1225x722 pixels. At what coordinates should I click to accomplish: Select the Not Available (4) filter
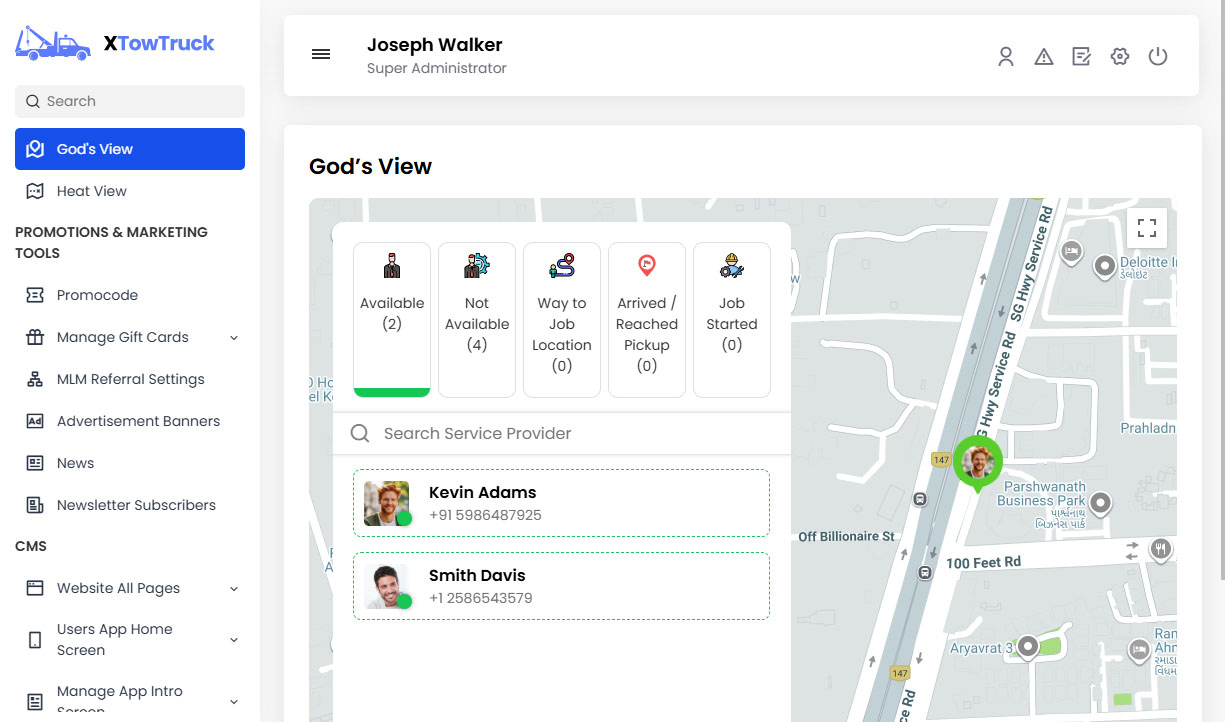click(x=477, y=318)
